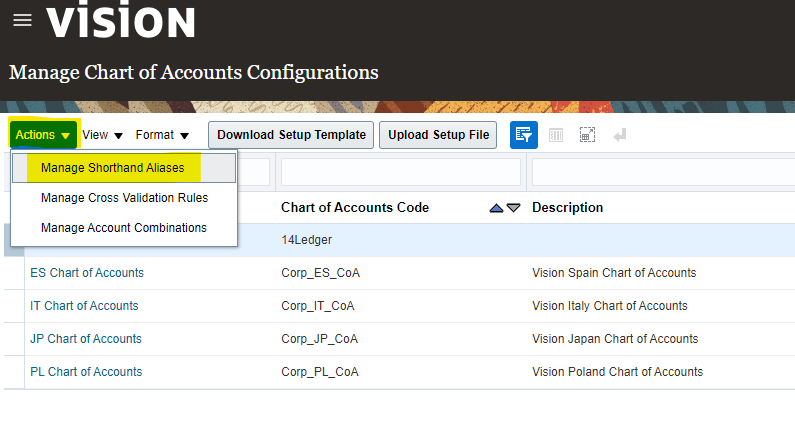
Task: Choose Manage Cross Validation Rules
Action: click(x=124, y=198)
